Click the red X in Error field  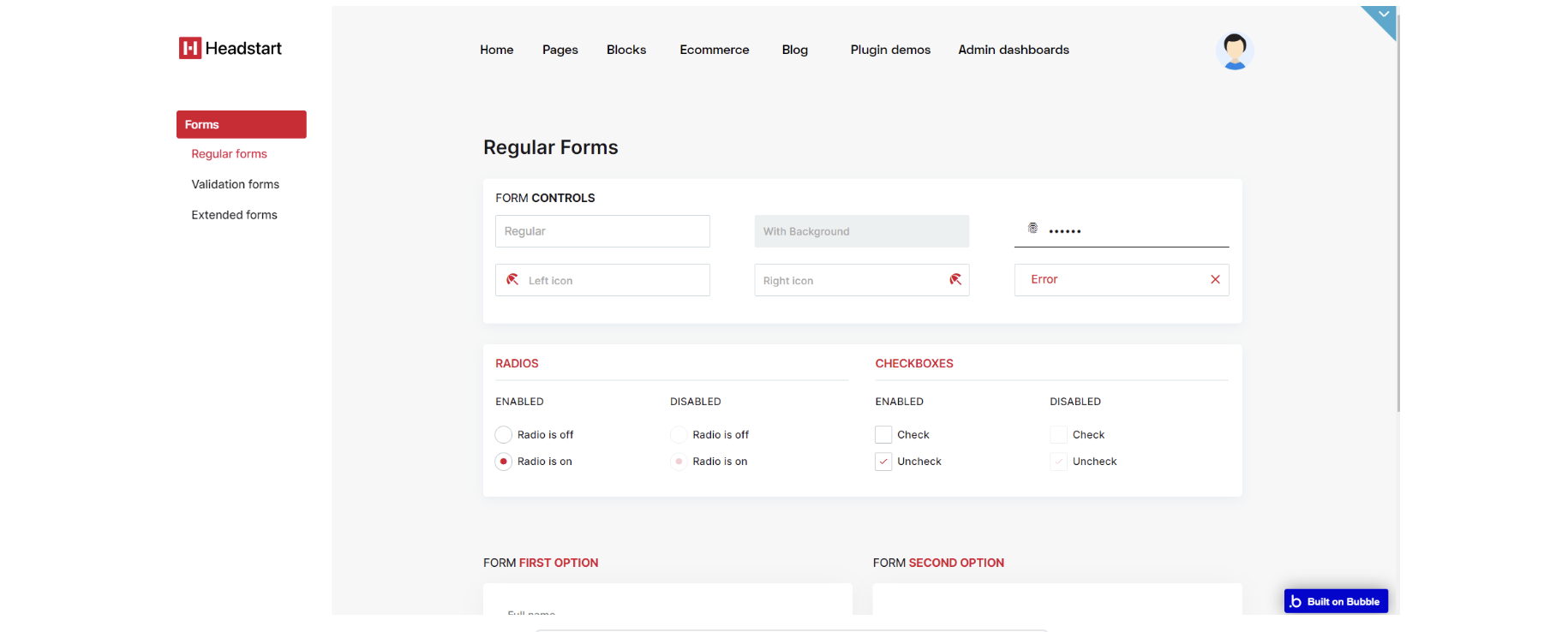tap(1215, 280)
